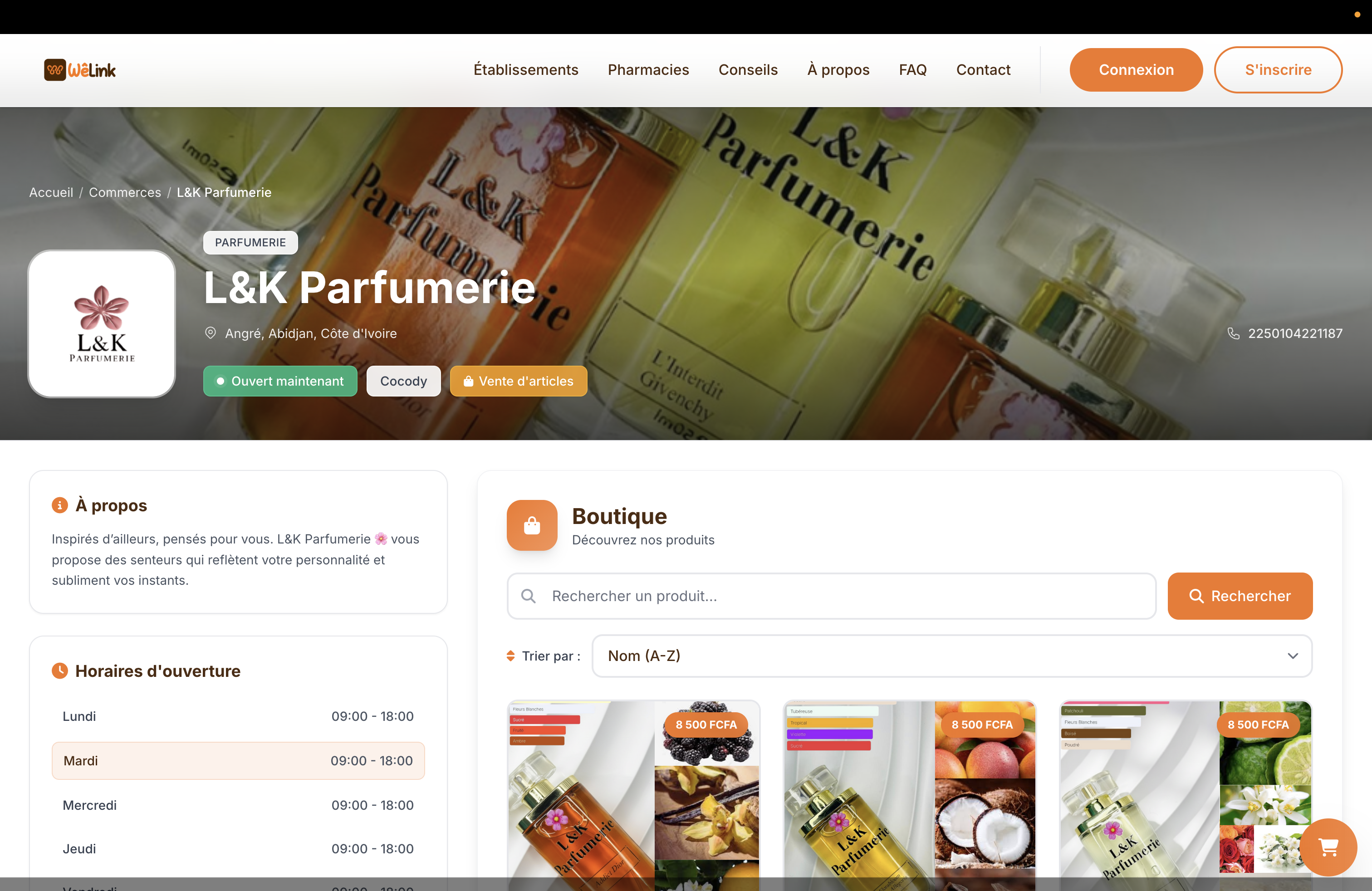Click the S'inscrire button
The image size is (1372, 891).
click(x=1278, y=70)
